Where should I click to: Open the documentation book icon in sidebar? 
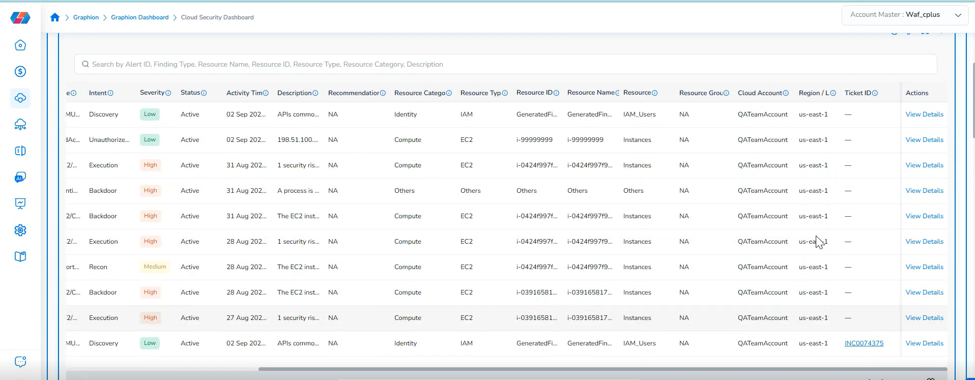(x=20, y=256)
